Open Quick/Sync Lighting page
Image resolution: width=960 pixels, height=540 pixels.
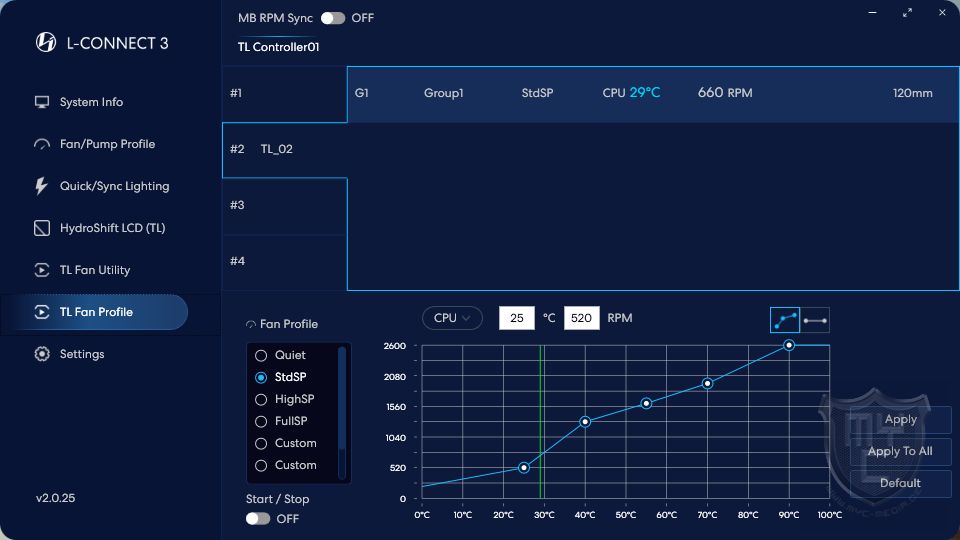[114, 186]
